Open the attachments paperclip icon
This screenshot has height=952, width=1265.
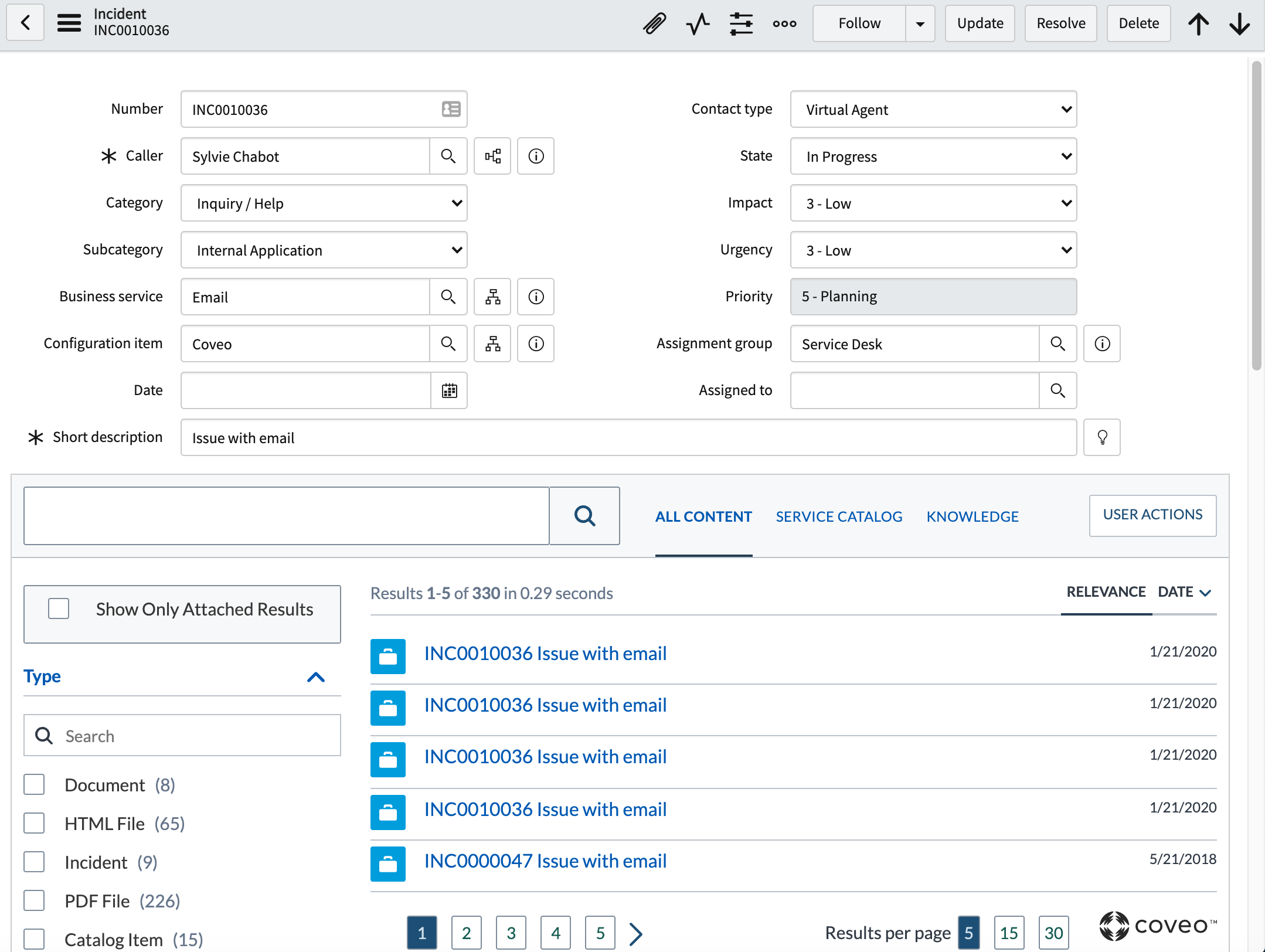[654, 23]
